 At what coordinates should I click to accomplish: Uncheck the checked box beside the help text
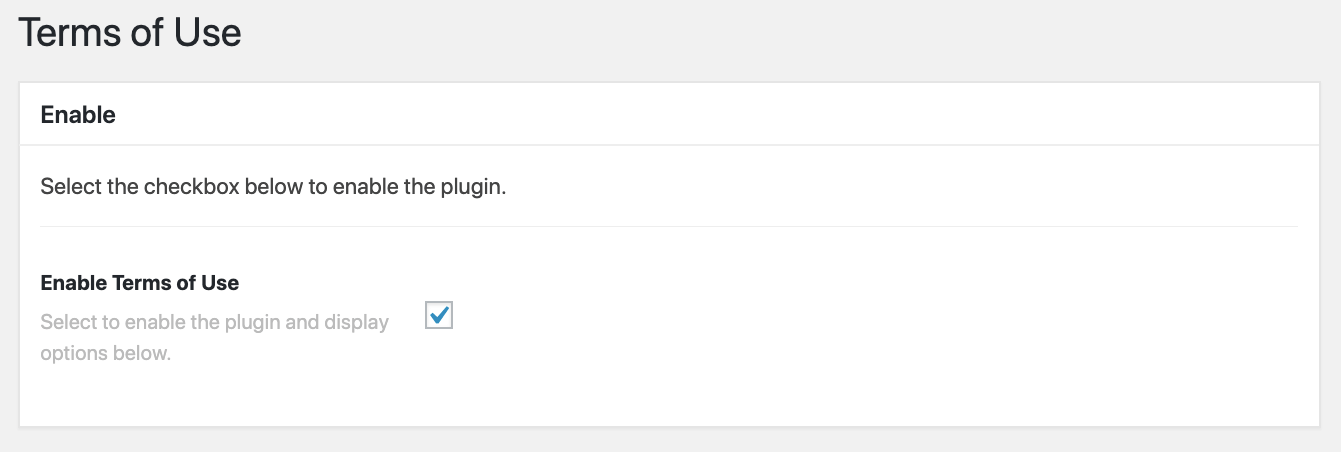(439, 316)
